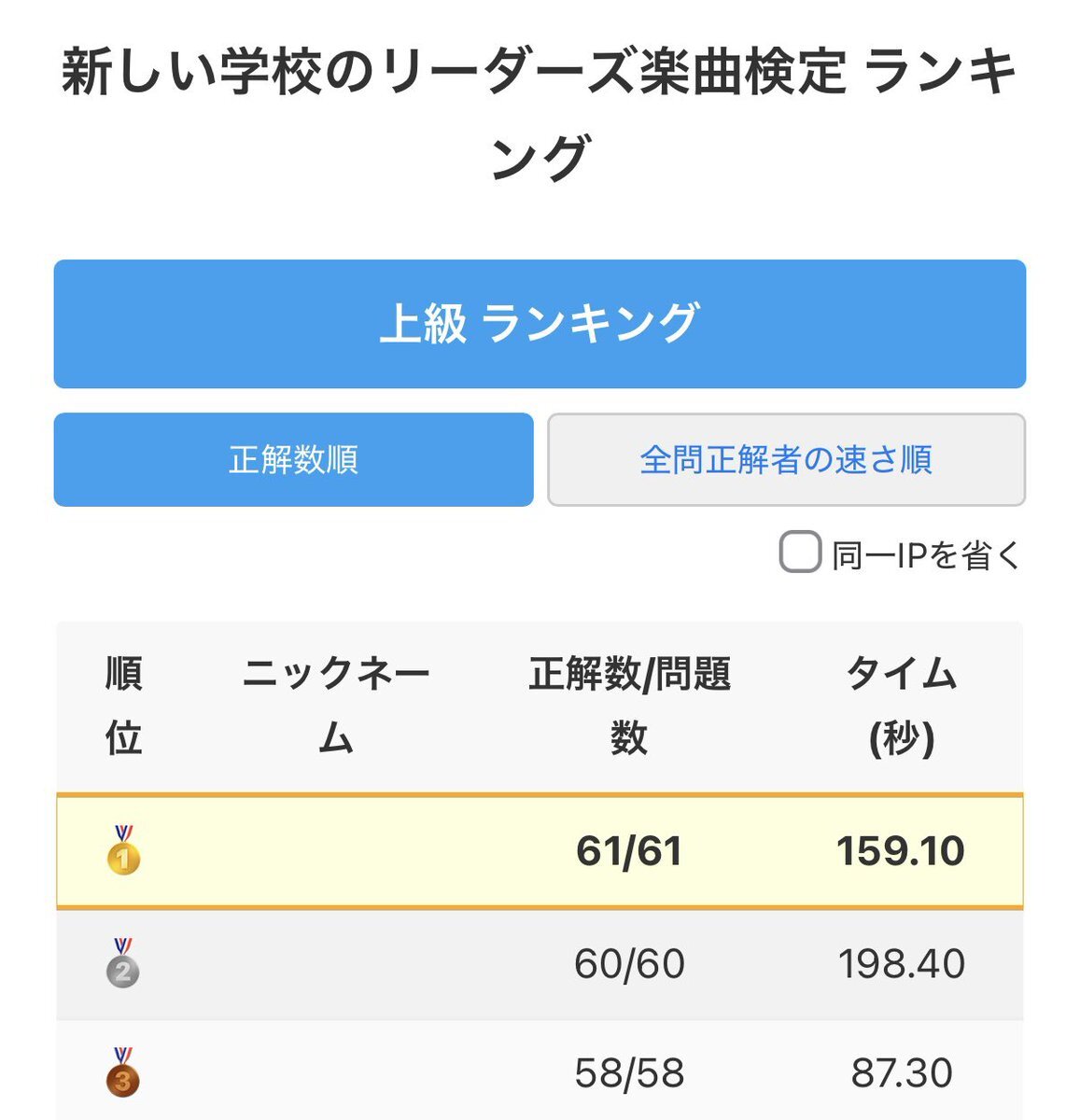Click the silver second-place medal icon
Screen dimensions: 1080x1120
click(x=123, y=963)
